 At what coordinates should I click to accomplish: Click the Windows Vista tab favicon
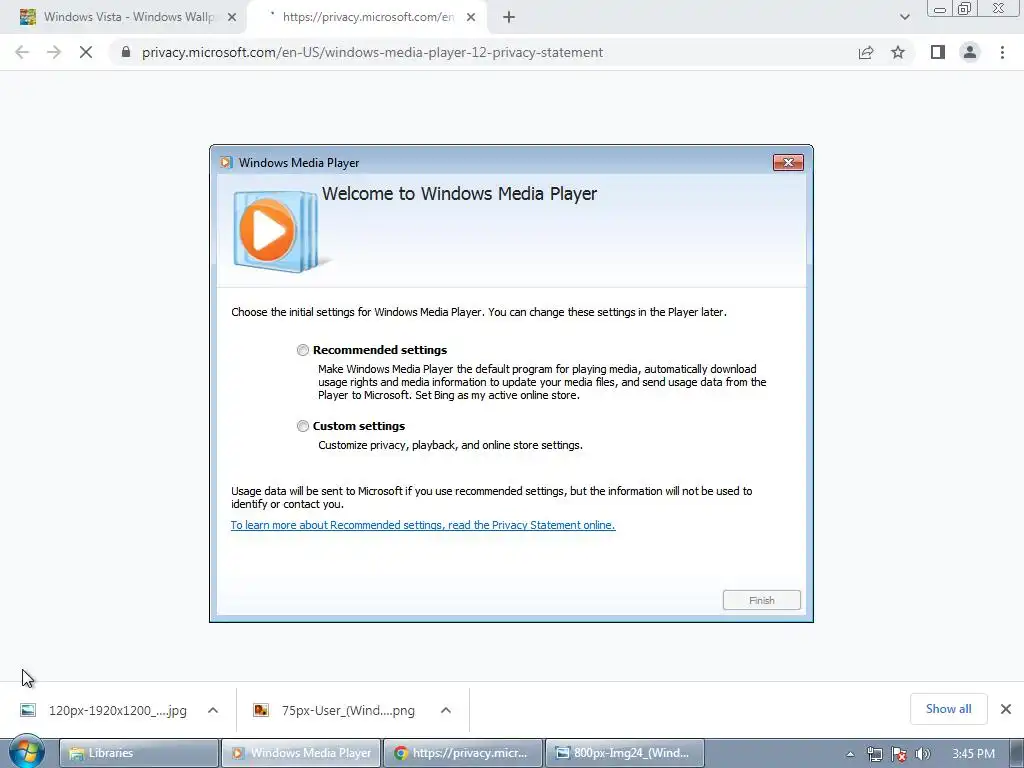tap(27, 17)
